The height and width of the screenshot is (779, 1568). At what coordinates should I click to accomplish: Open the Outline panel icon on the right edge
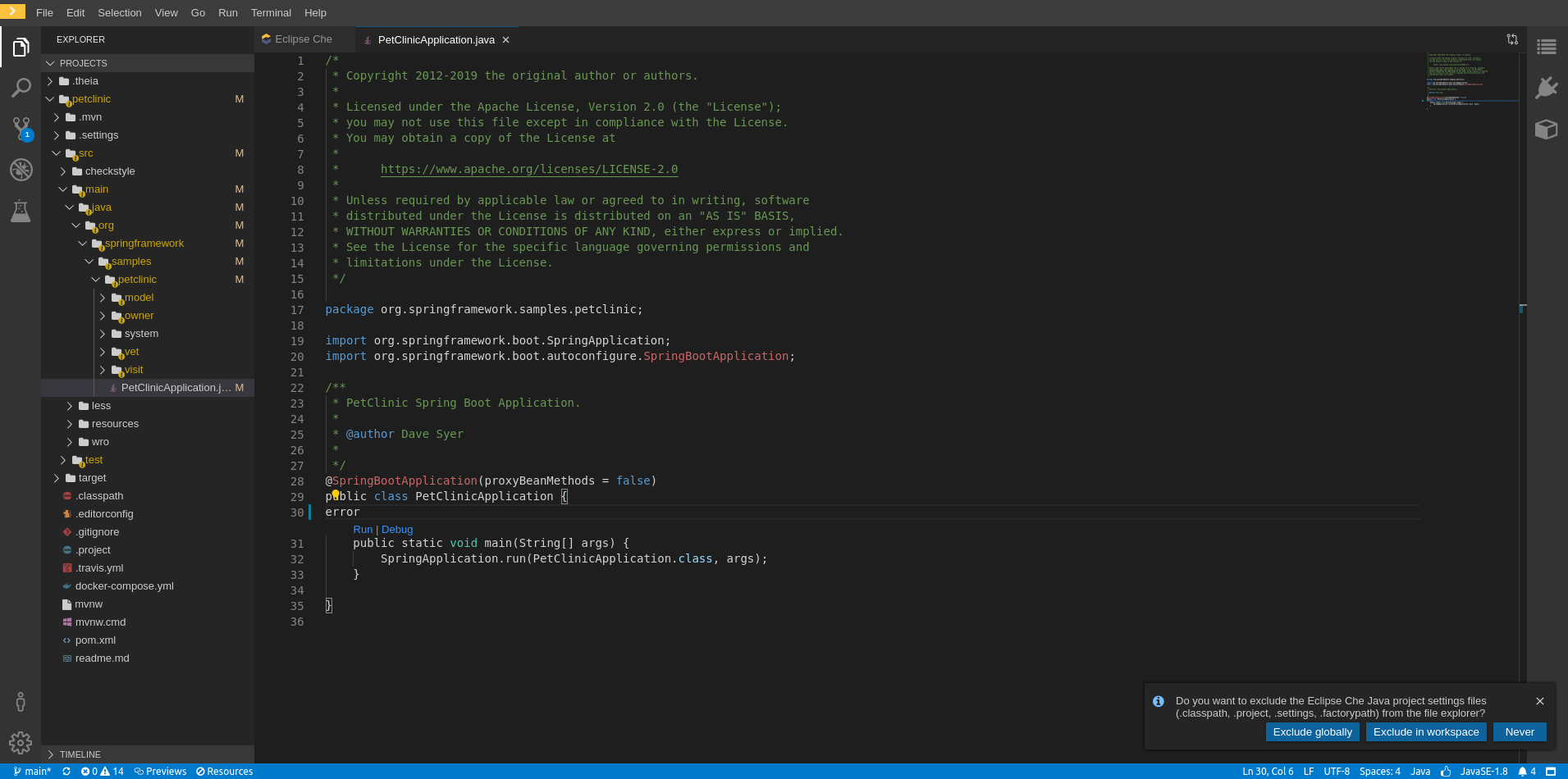pyautogui.click(x=1547, y=47)
